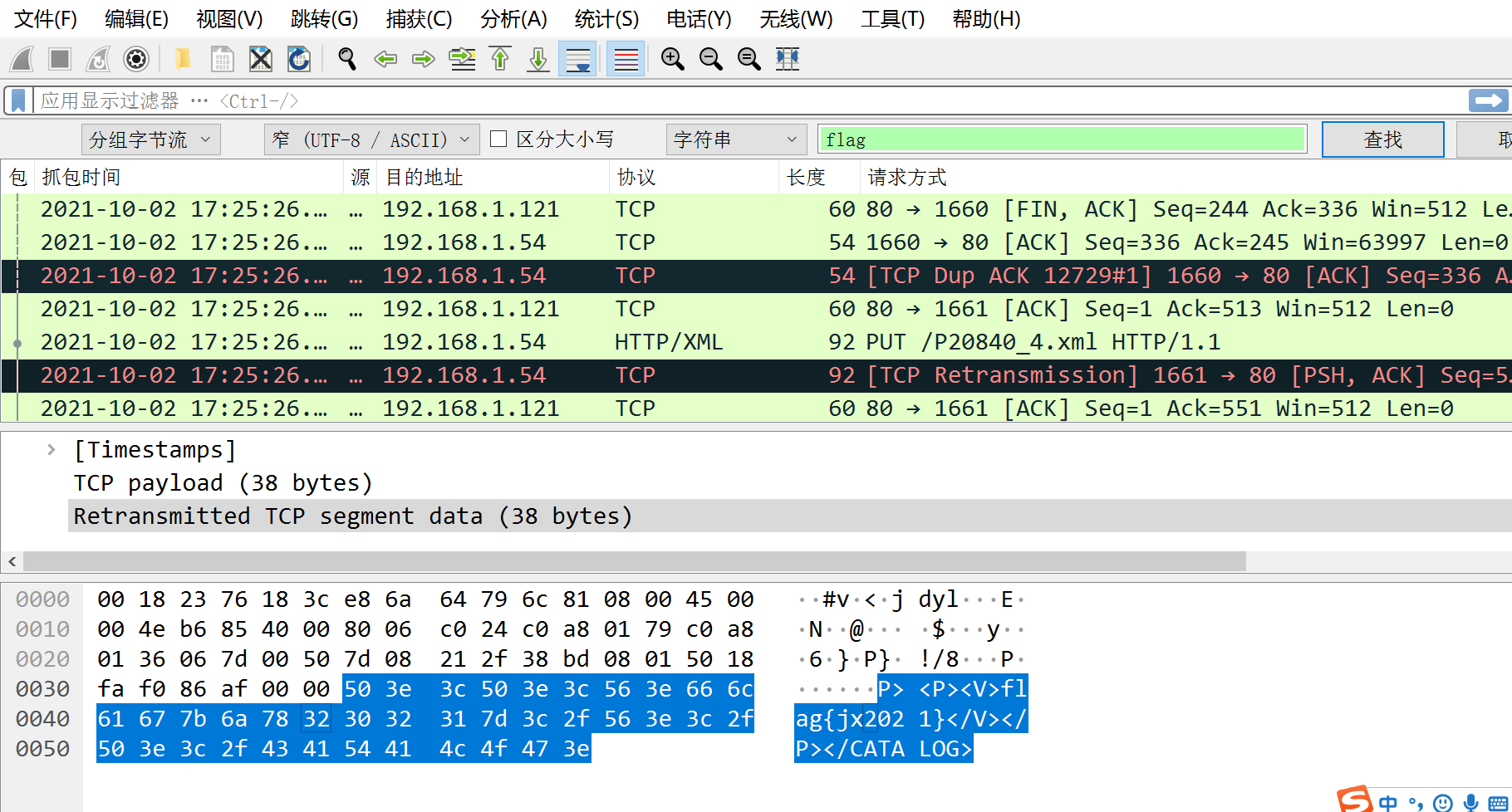Start capture with the shark fin icon
The width and height of the screenshot is (1512, 812).
tap(22, 59)
